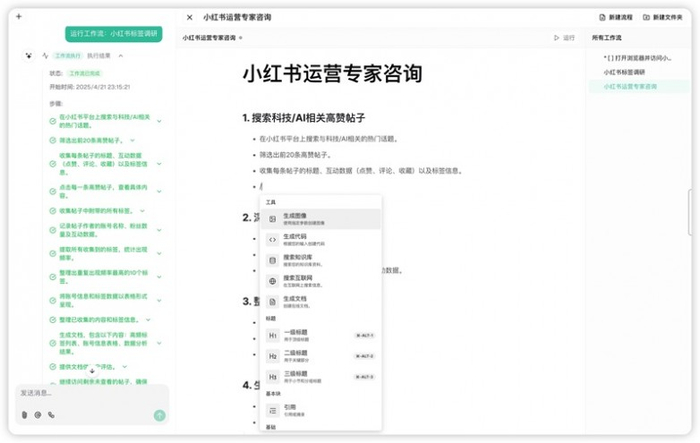This screenshot has height=443, width=700.
Task: Click the 发送消息 message input field
Action: pos(92,393)
